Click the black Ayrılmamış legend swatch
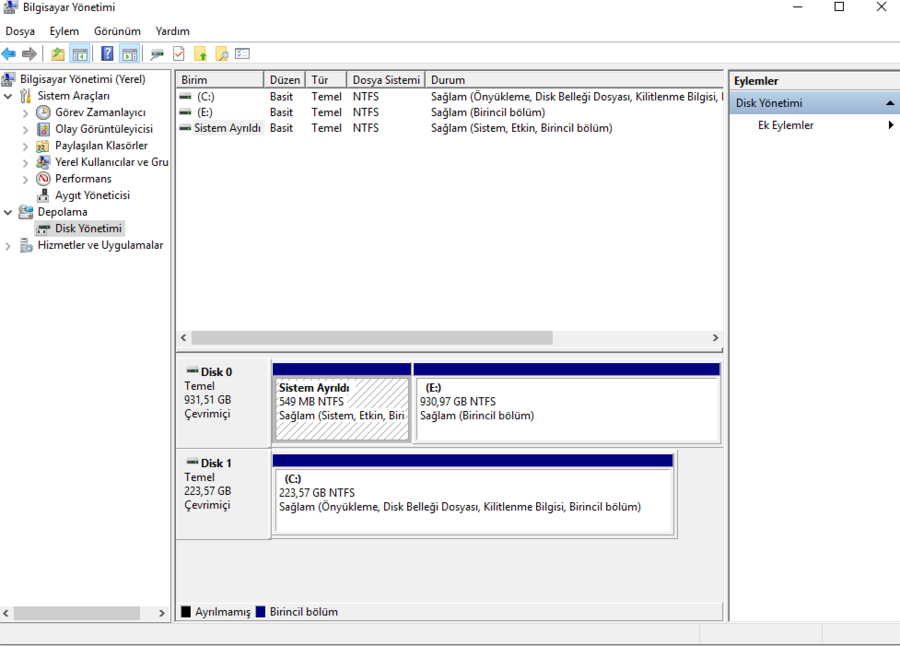Screen dimensions: 900x646 [186, 612]
